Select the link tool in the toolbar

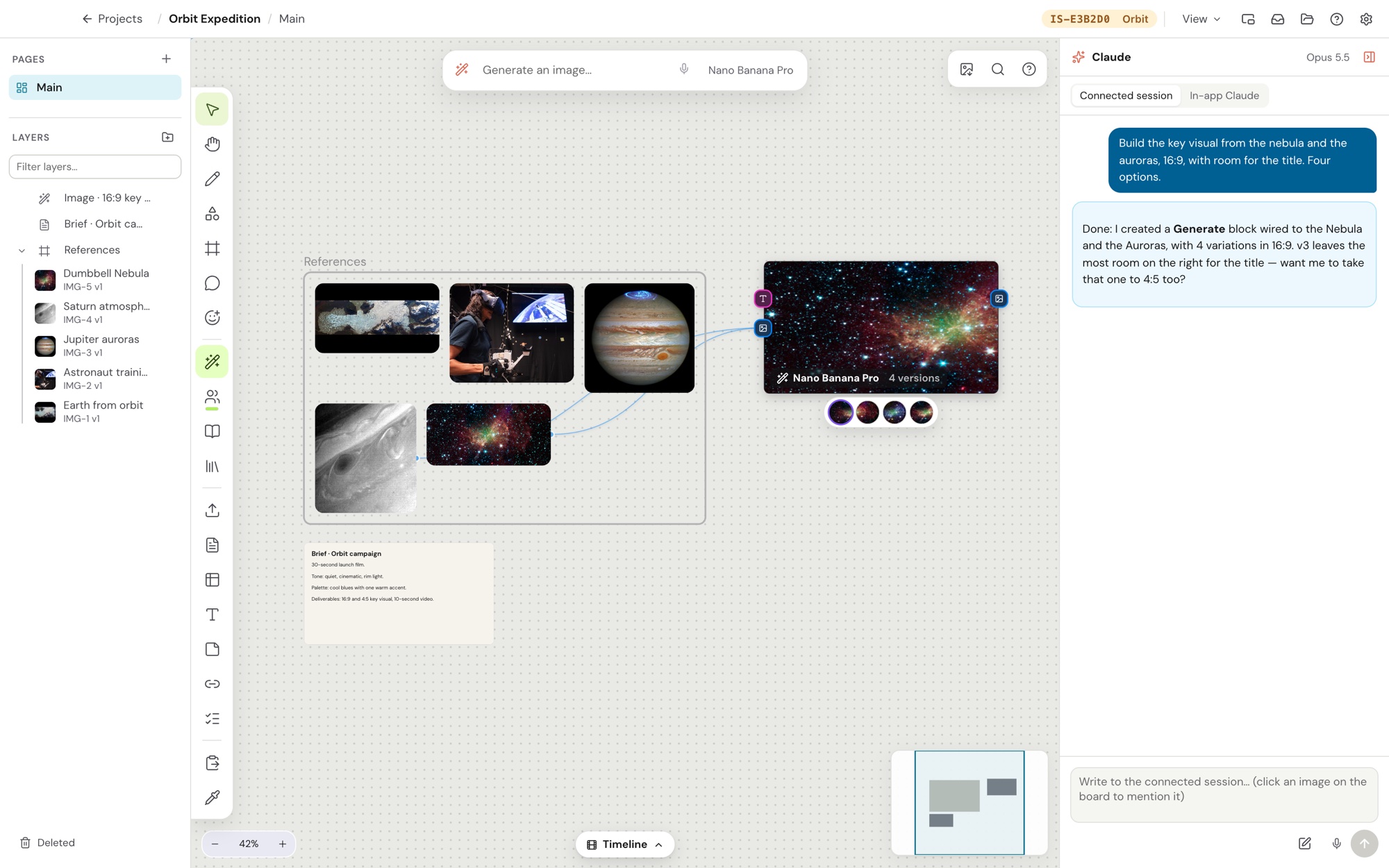point(212,684)
